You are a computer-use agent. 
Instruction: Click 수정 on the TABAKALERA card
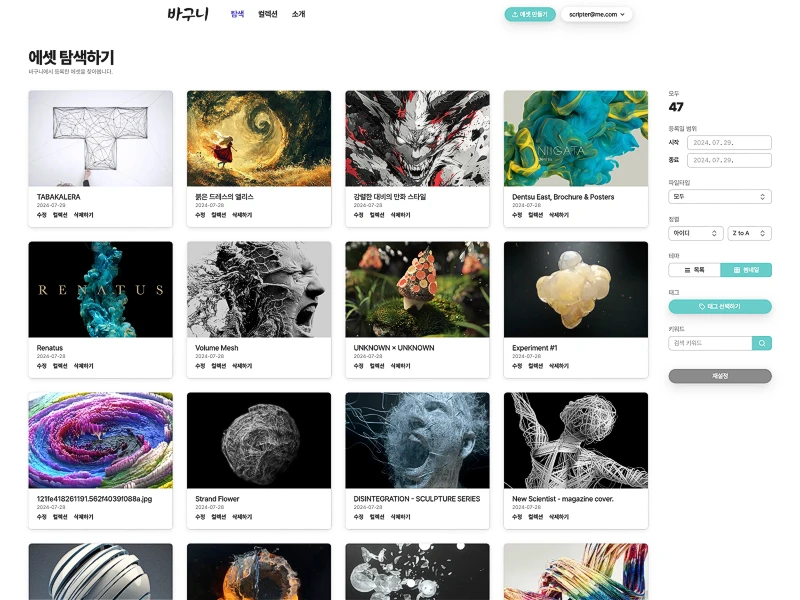pos(42,215)
